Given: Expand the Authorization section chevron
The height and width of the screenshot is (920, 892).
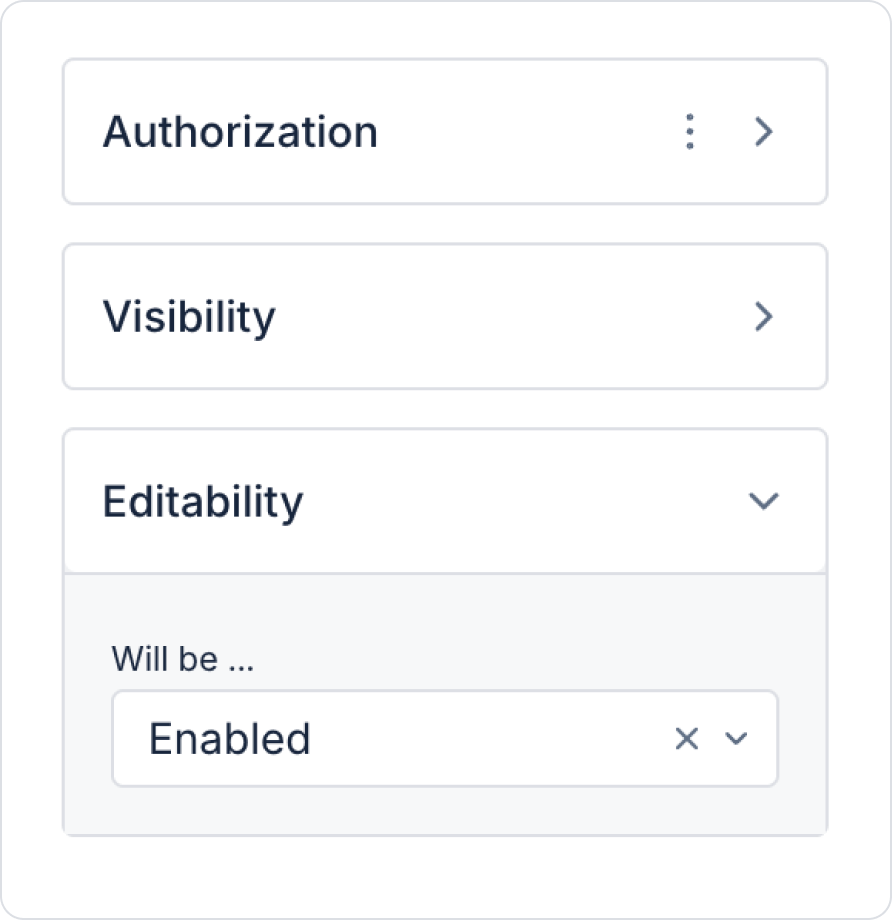Looking at the screenshot, I should coord(764,132).
